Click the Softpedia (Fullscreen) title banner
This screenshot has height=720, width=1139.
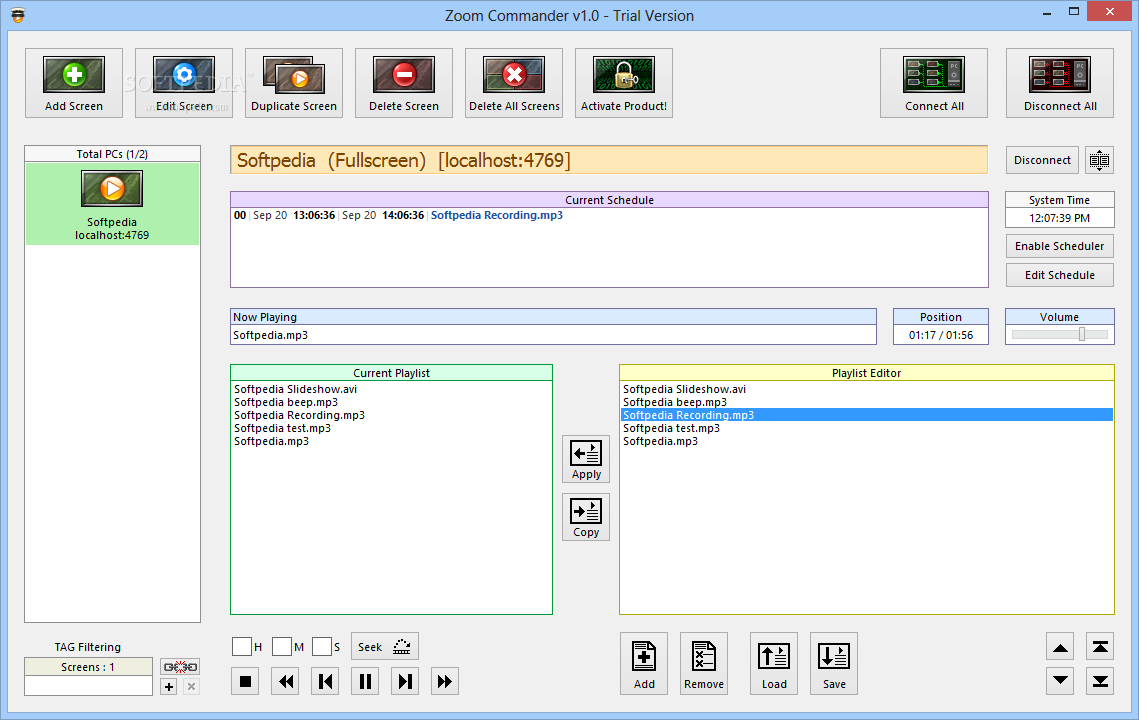tap(609, 160)
